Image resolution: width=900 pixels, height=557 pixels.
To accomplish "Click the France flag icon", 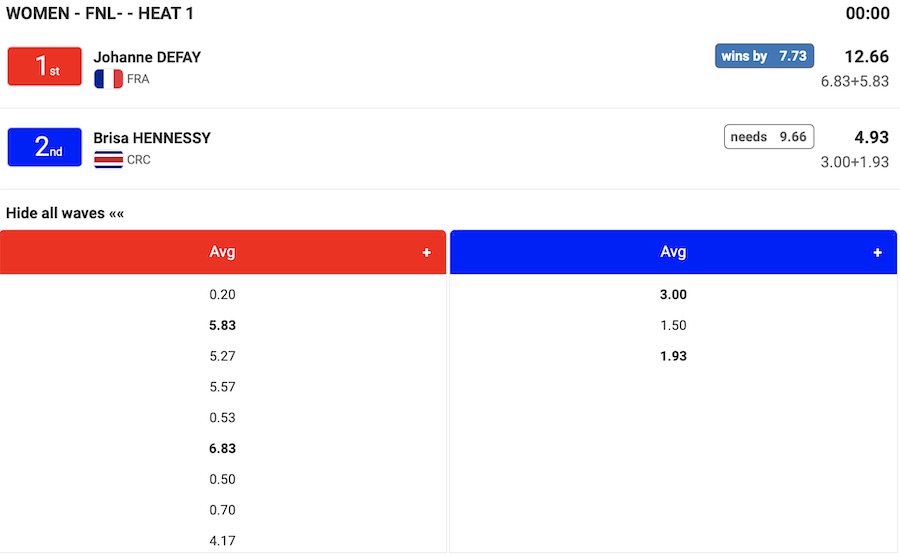I will coord(108,79).
